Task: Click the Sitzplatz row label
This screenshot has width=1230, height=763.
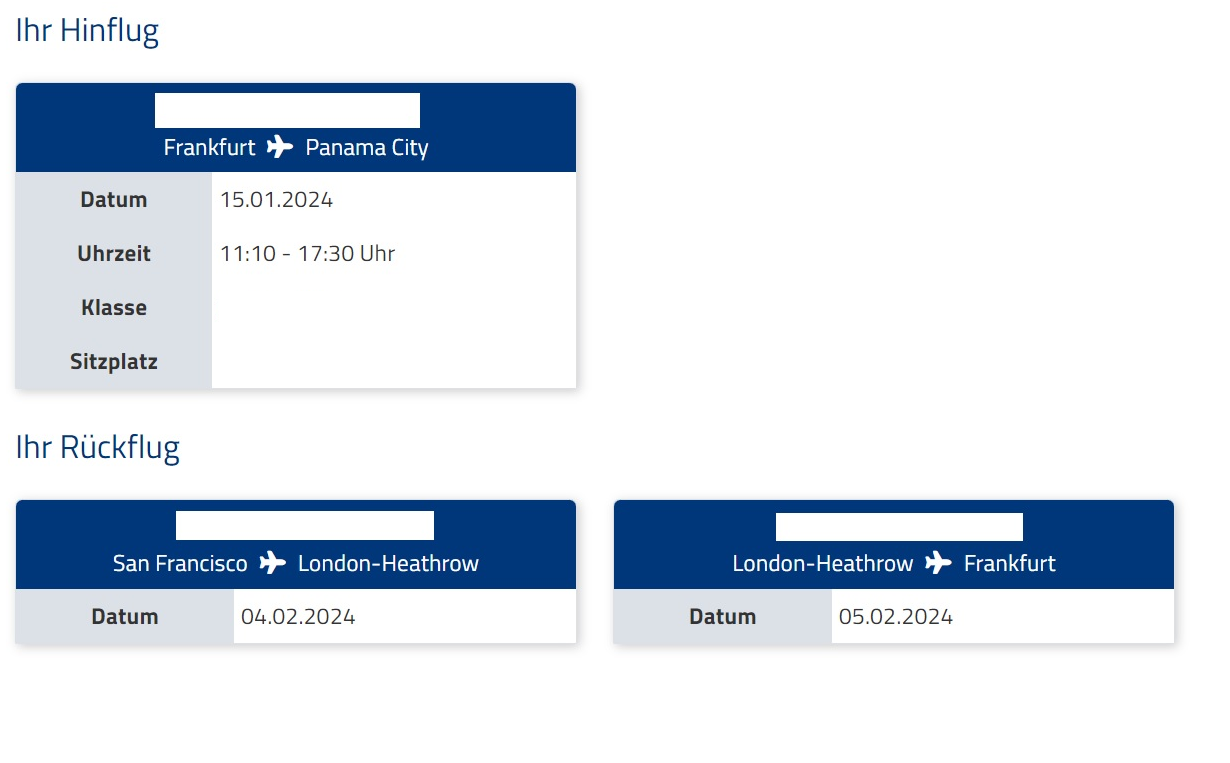Action: [x=114, y=362]
